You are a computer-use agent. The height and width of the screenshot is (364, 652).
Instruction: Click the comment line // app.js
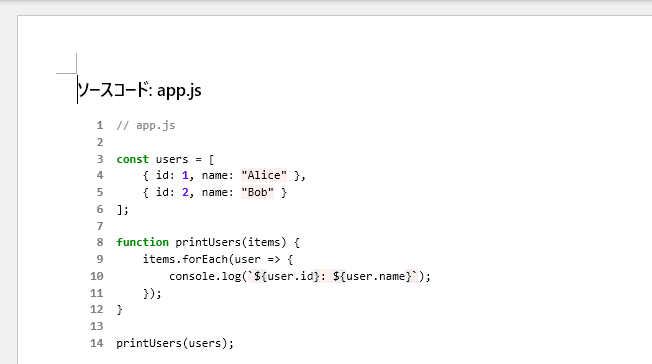pos(146,126)
